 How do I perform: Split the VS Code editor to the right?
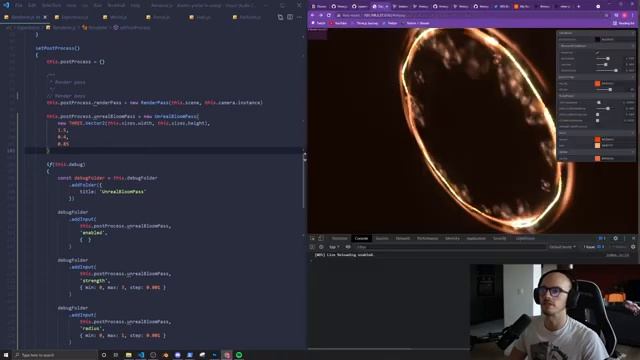pyautogui.click(x=290, y=17)
